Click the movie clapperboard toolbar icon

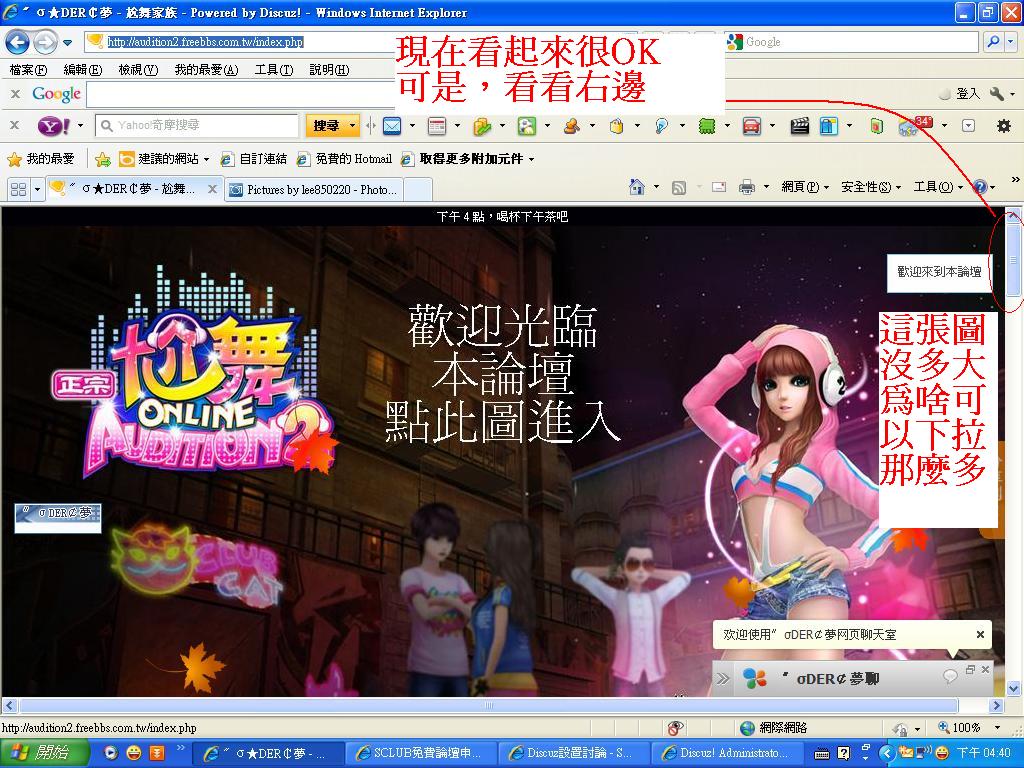coord(799,125)
